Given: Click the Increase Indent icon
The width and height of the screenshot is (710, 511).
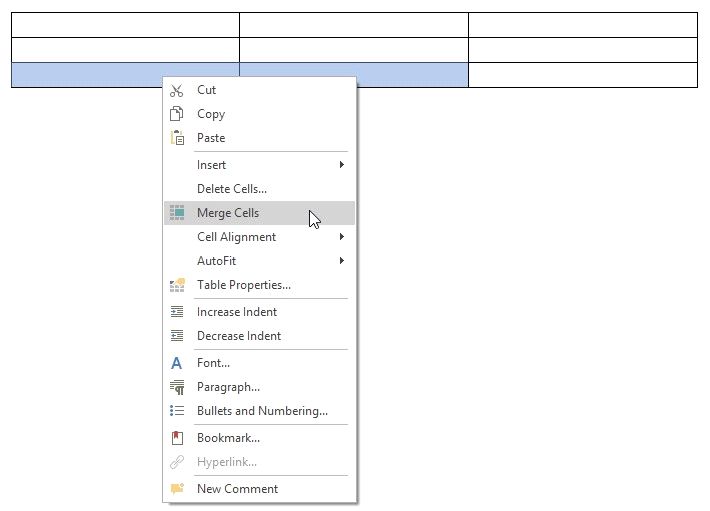Looking at the screenshot, I should 177,312.
